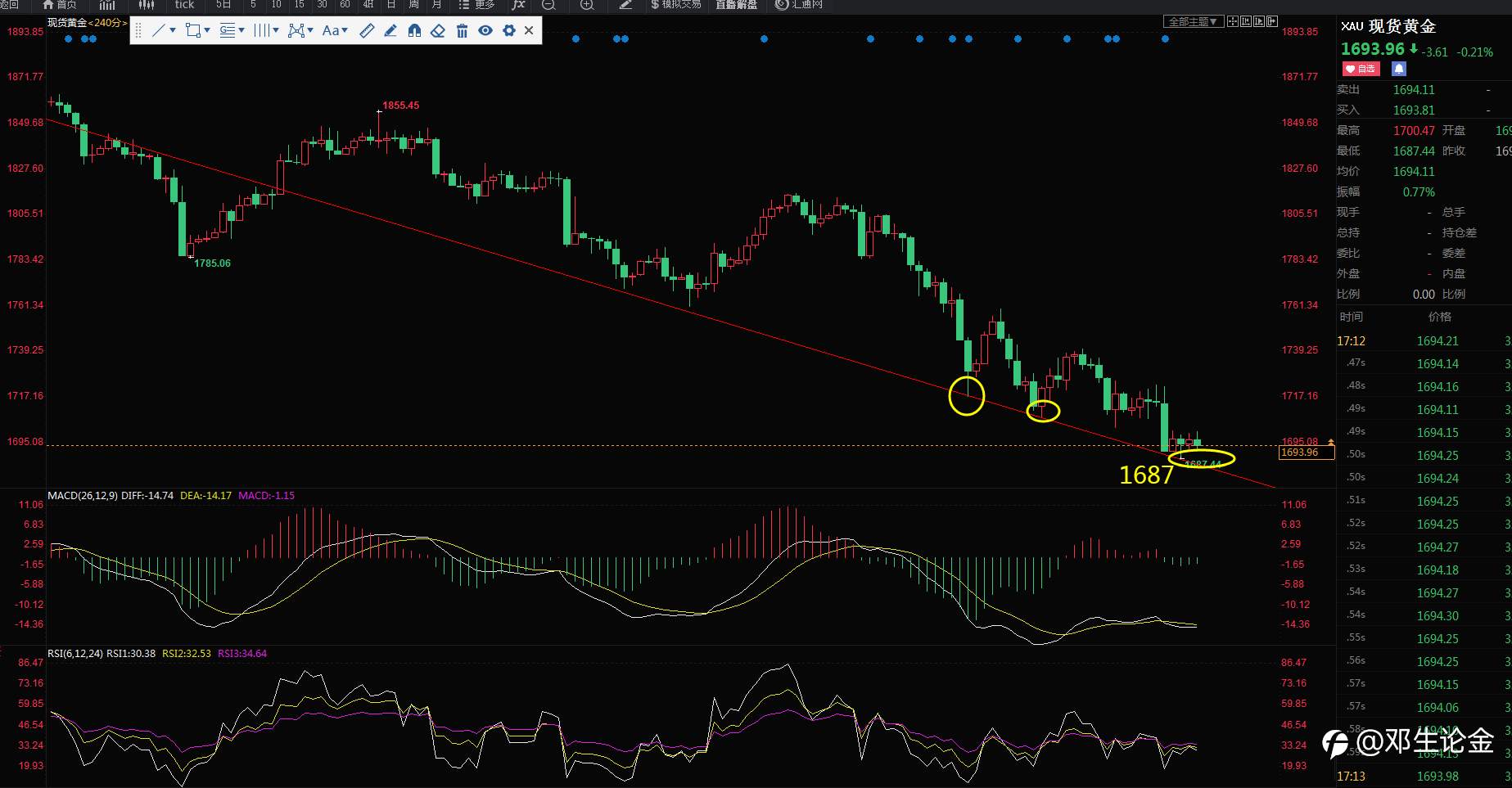The height and width of the screenshot is (788, 1512).
Task: Delete drawings with the trash icon
Action: (x=462, y=30)
